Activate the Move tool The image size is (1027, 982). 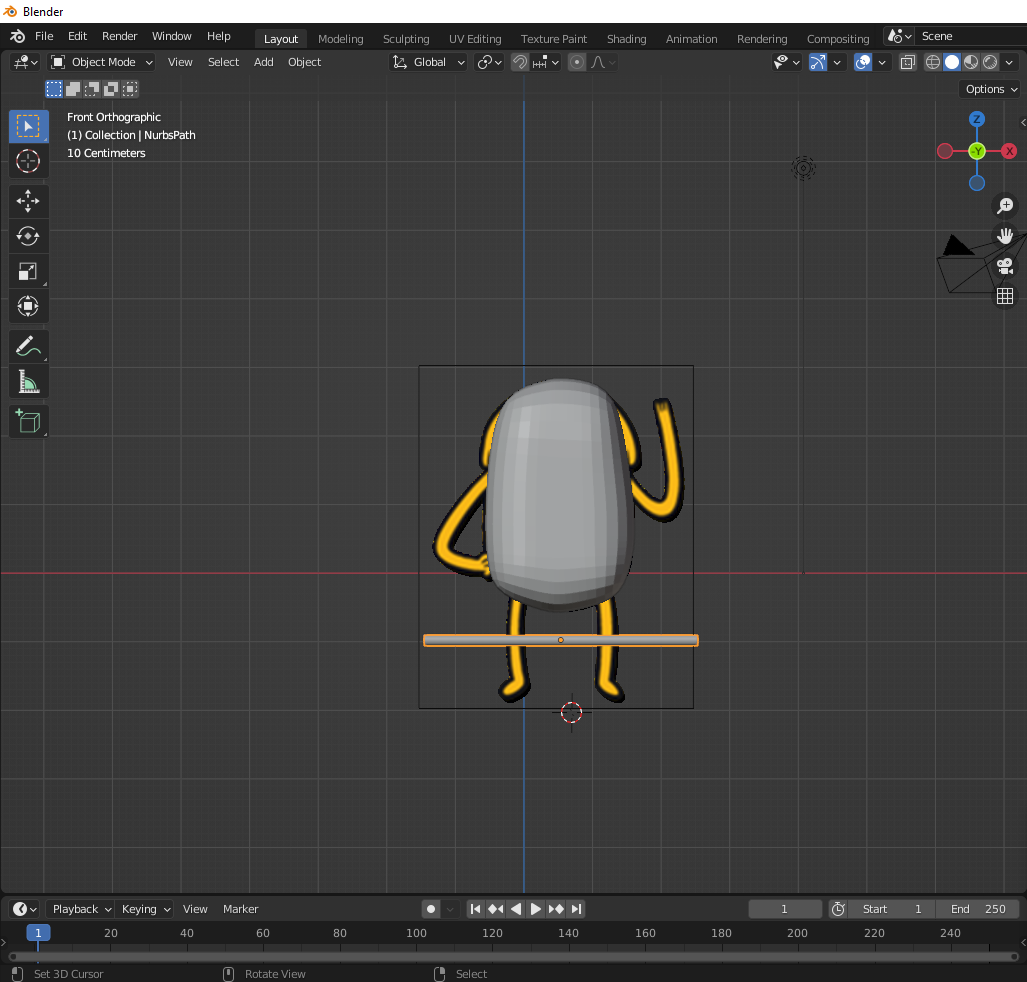tap(28, 201)
